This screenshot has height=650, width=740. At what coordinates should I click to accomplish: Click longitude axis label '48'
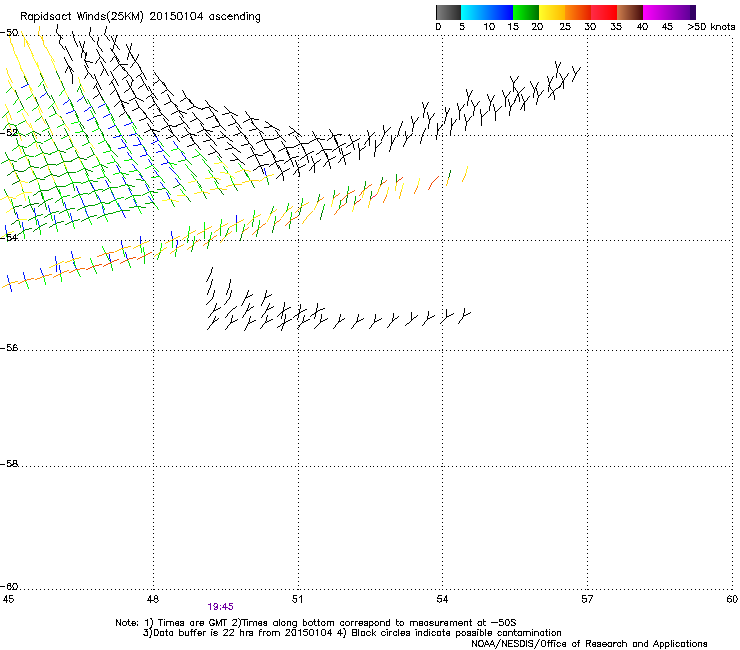click(x=153, y=599)
